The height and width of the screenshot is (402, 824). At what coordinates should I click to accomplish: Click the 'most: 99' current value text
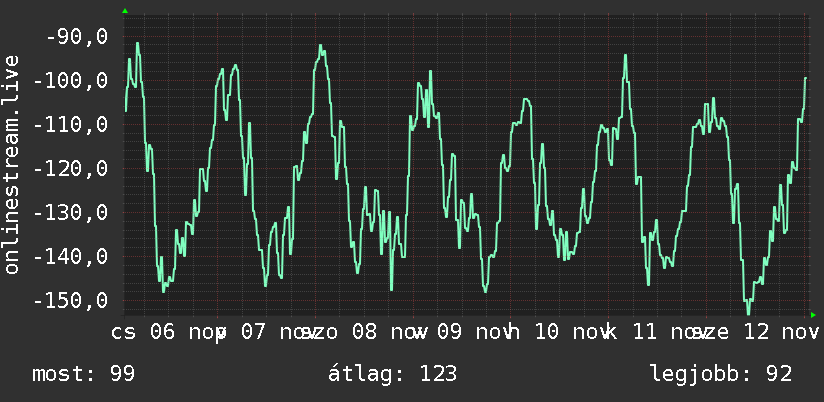pyautogui.click(x=84, y=374)
